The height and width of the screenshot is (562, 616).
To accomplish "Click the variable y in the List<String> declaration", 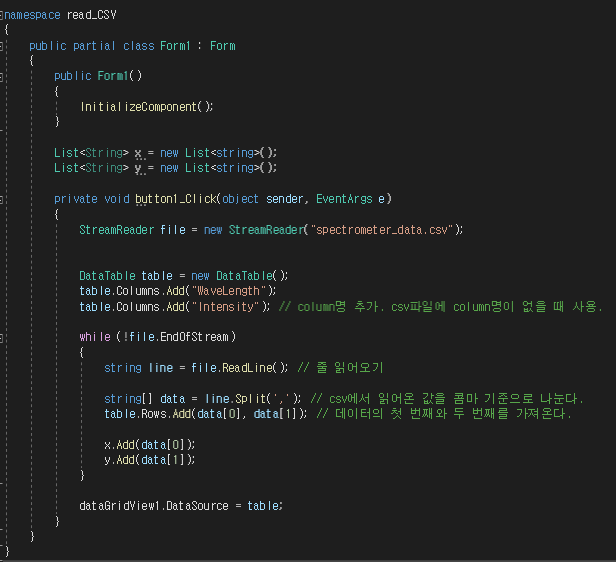I will click(138, 168).
